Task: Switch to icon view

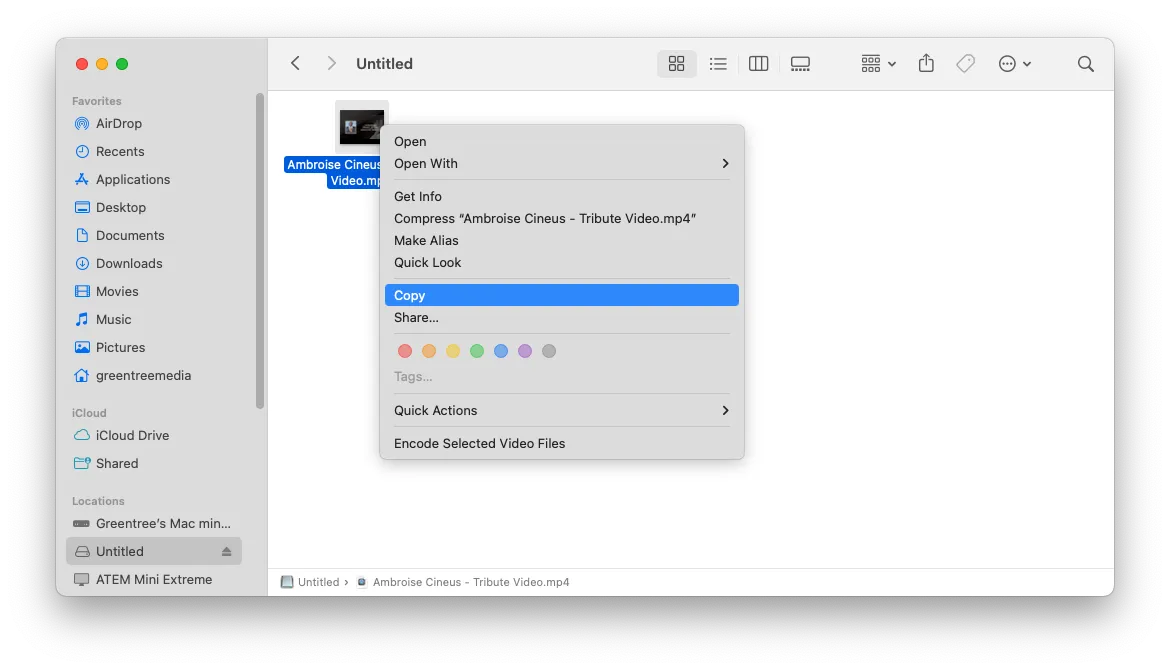Action: pyautogui.click(x=677, y=63)
